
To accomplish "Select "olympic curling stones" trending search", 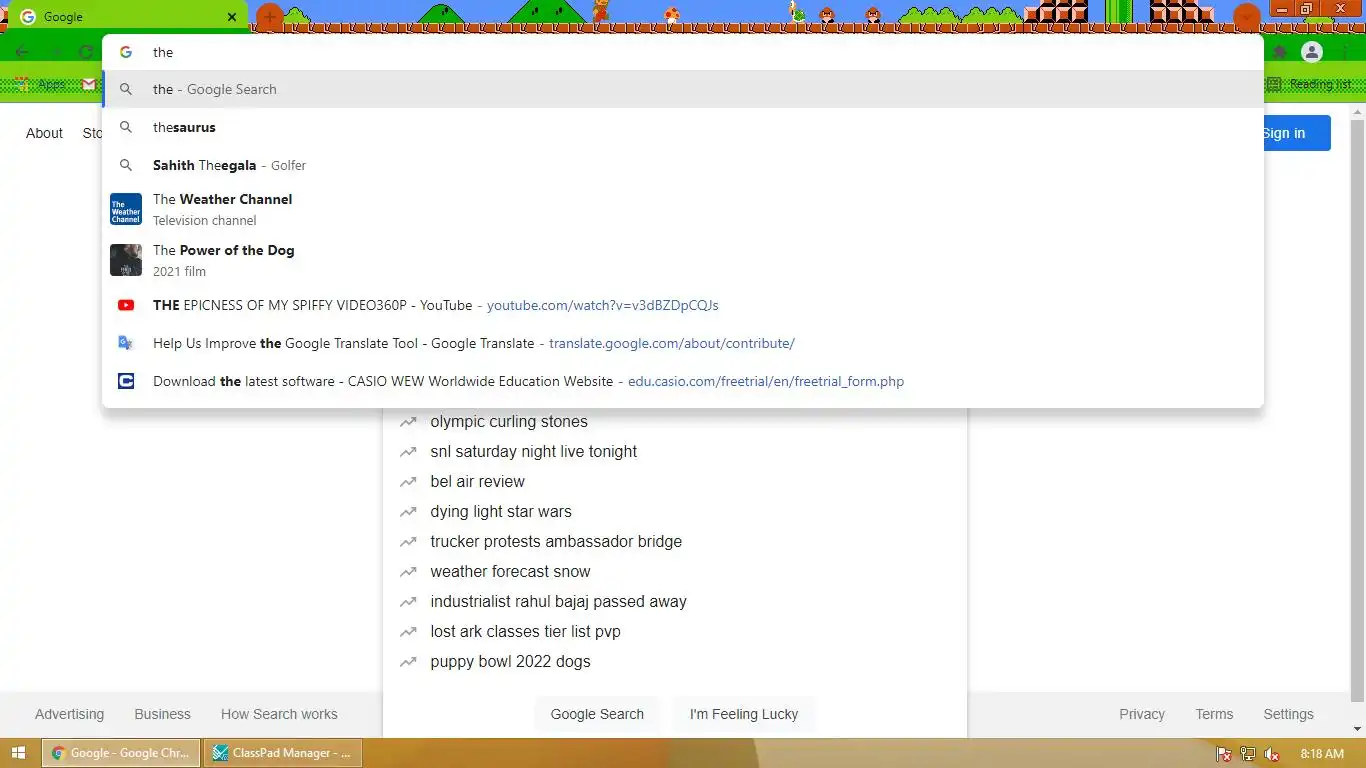I will [x=675, y=422].
